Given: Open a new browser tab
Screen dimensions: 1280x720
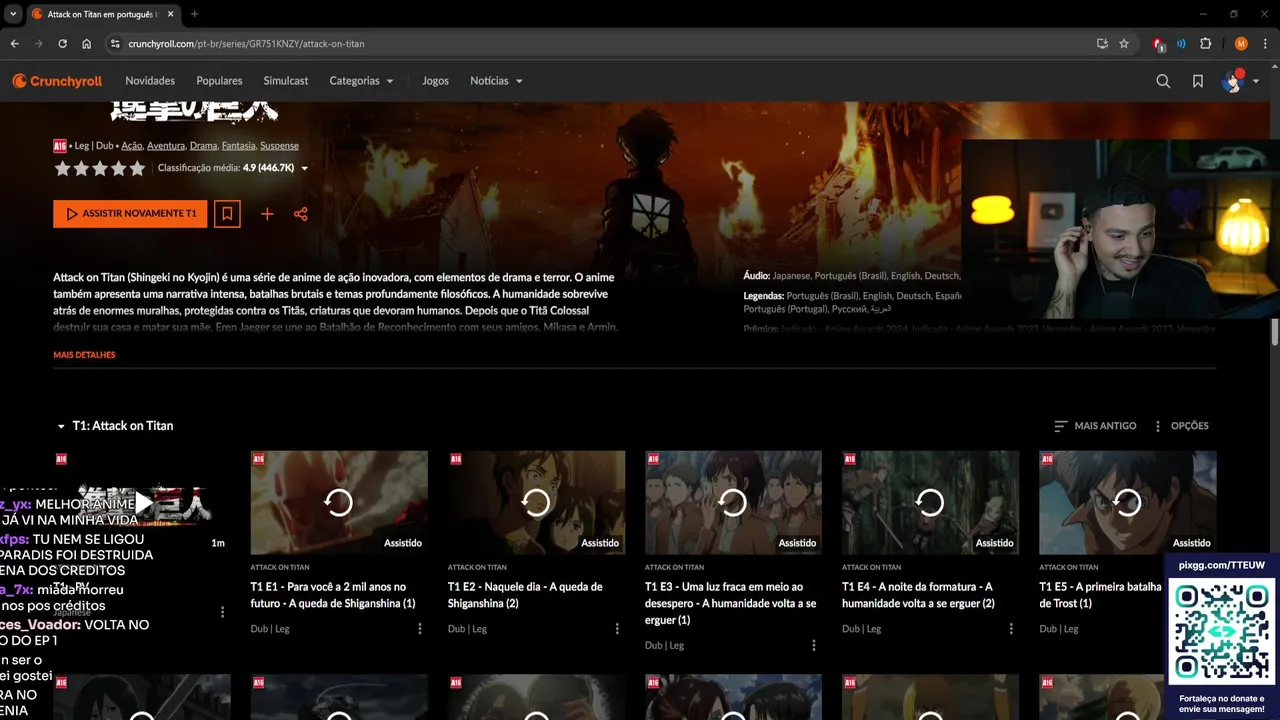Looking at the screenshot, I should point(194,14).
